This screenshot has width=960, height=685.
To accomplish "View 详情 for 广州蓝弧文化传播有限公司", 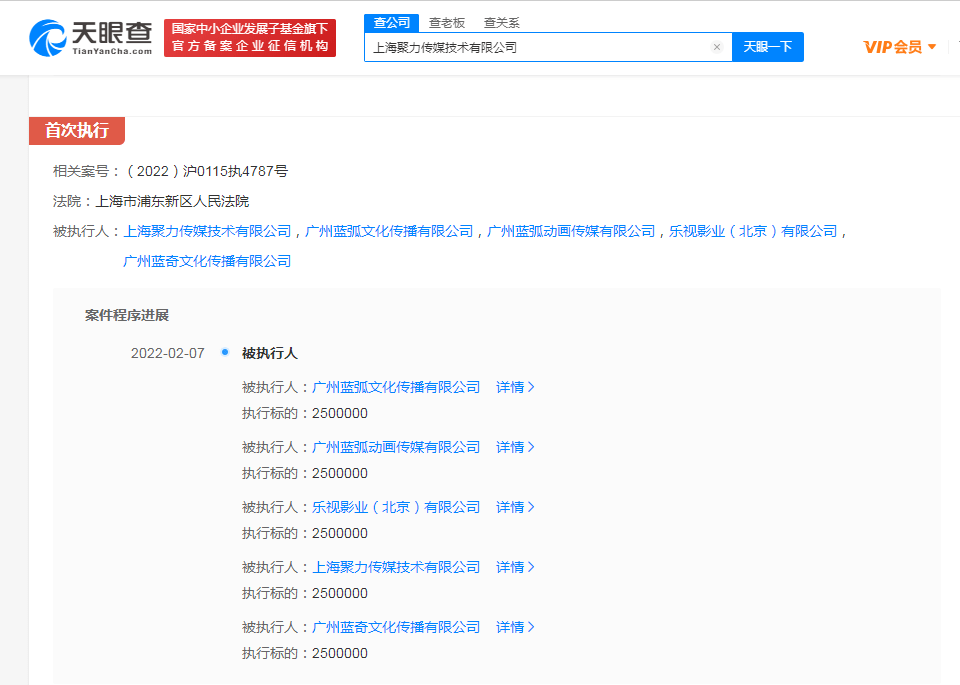I will (x=515, y=387).
